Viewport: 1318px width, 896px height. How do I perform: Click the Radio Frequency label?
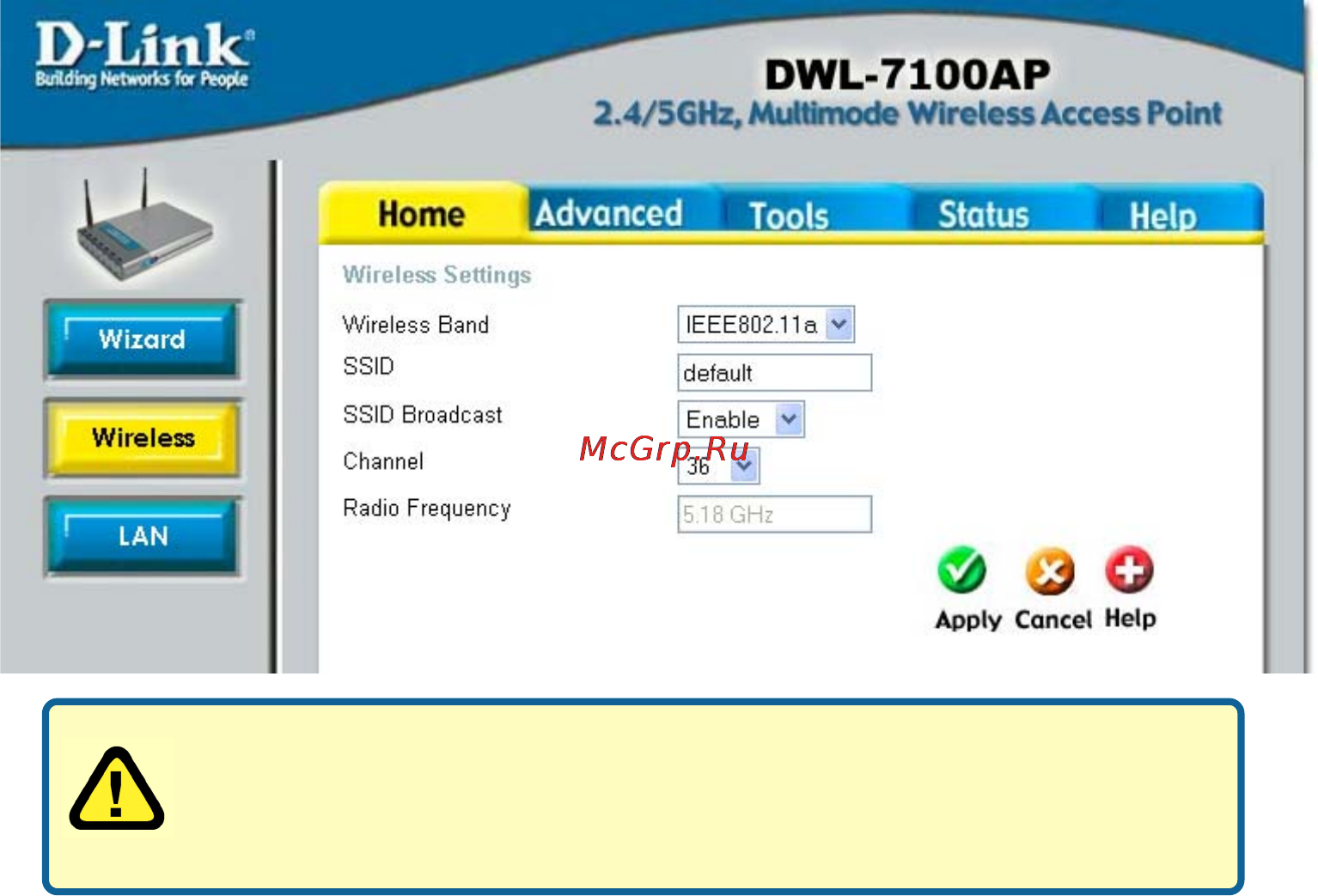pyautogui.click(x=427, y=509)
